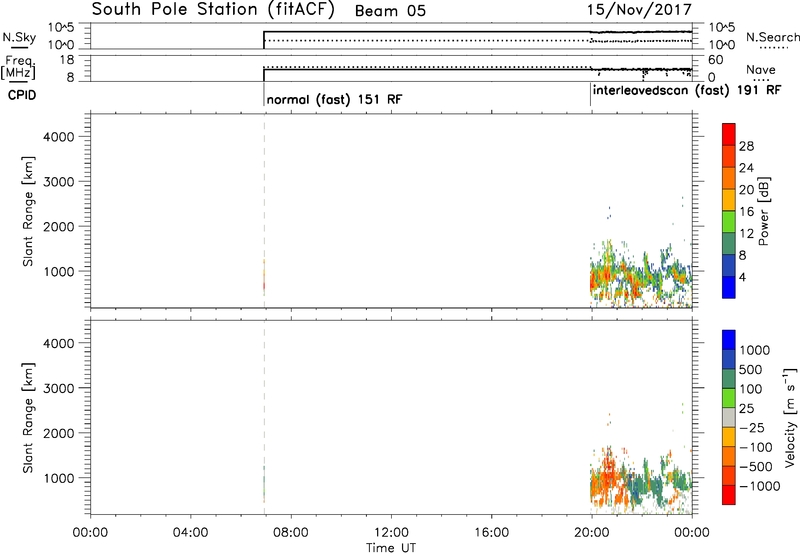This screenshot has width=800, height=554.
Task: Click the '2000' tick in velocity panel
Action: point(58,433)
